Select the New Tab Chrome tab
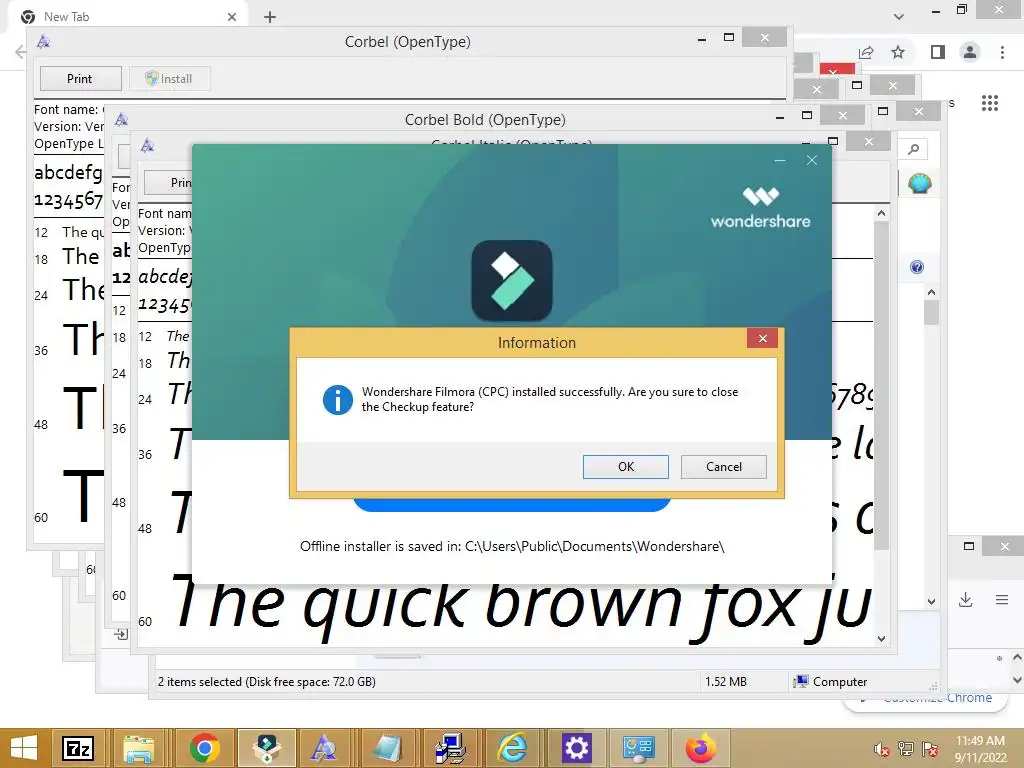This screenshot has width=1024, height=768. coord(127,16)
